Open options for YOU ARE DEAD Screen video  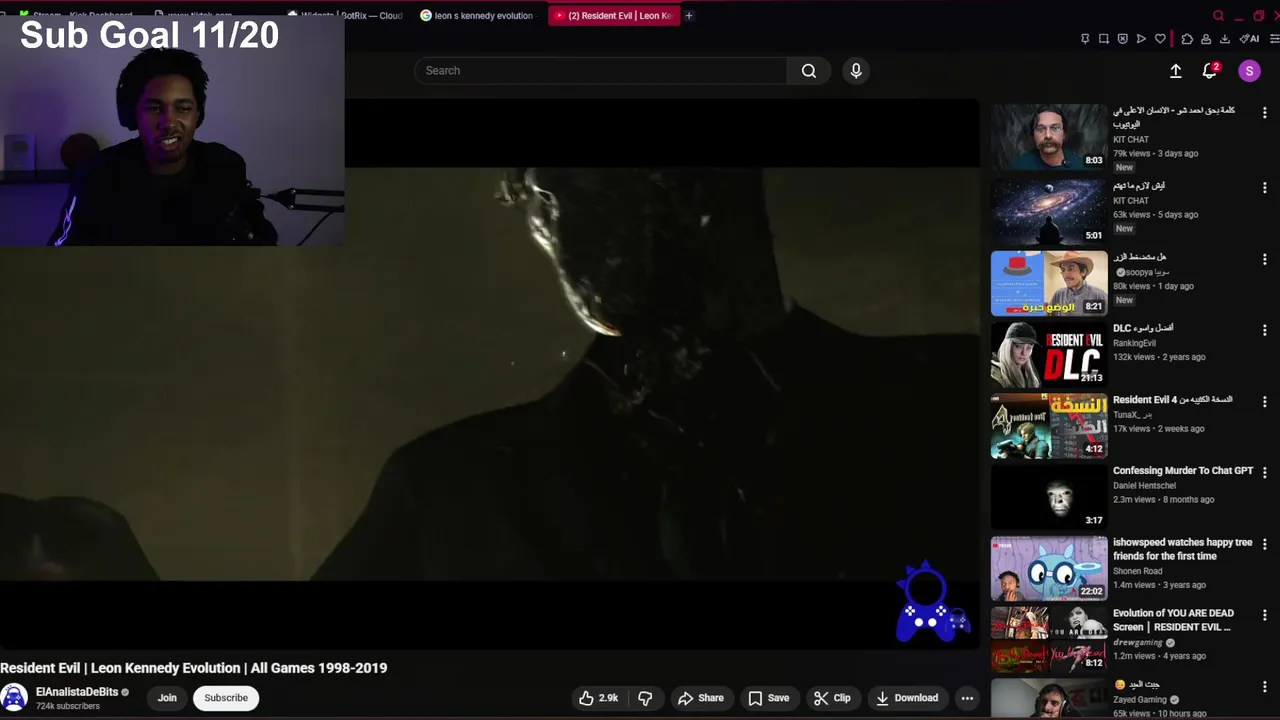tap(1265, 616)
